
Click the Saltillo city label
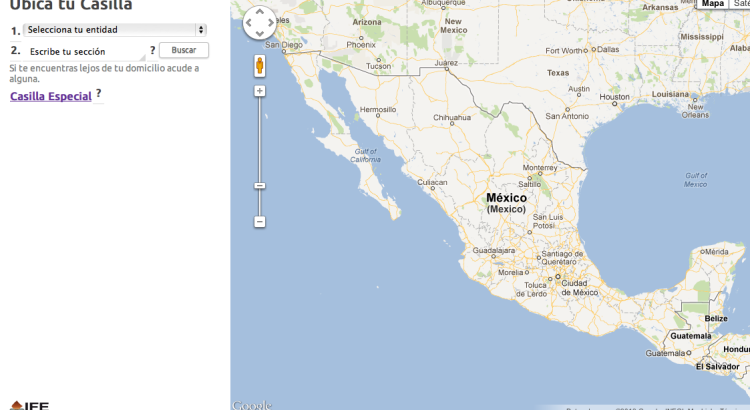[x=529, y=184]
